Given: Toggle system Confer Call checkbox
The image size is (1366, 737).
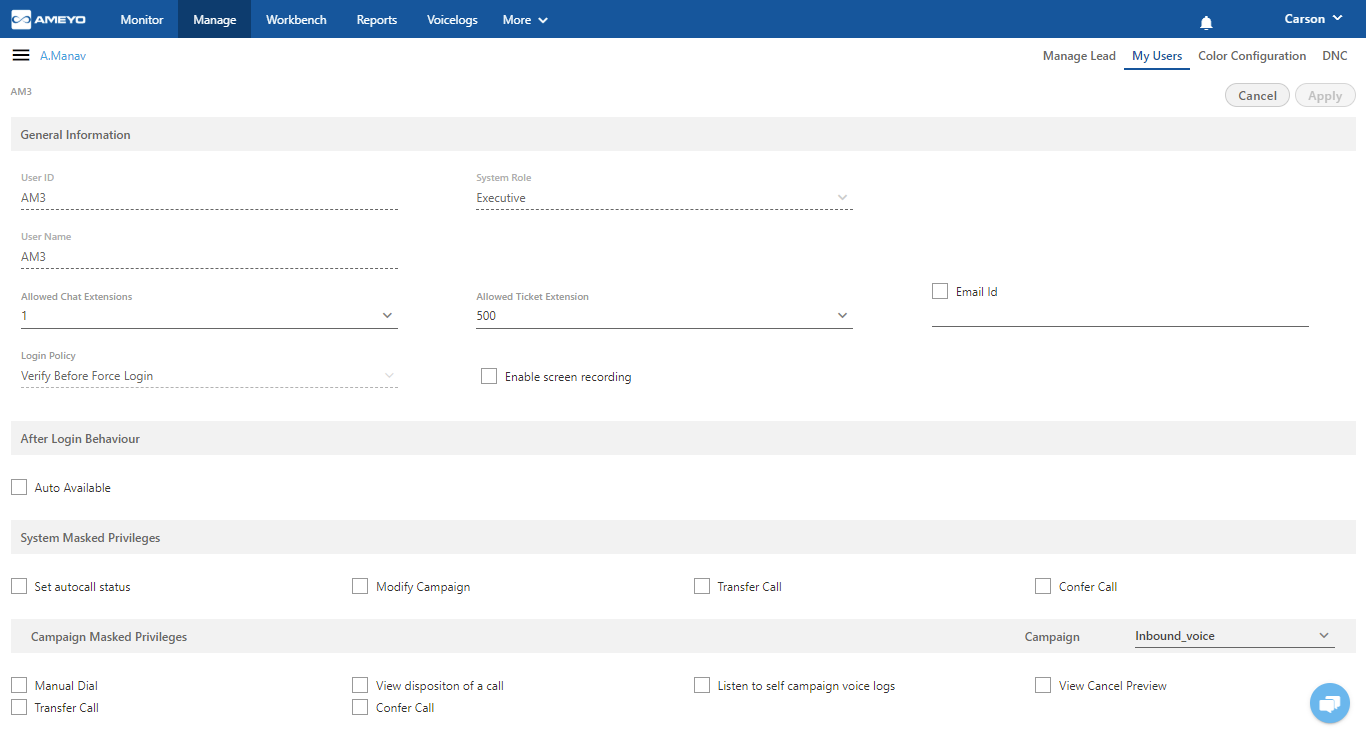Looking at the screenshot, I should (1043, 586).
